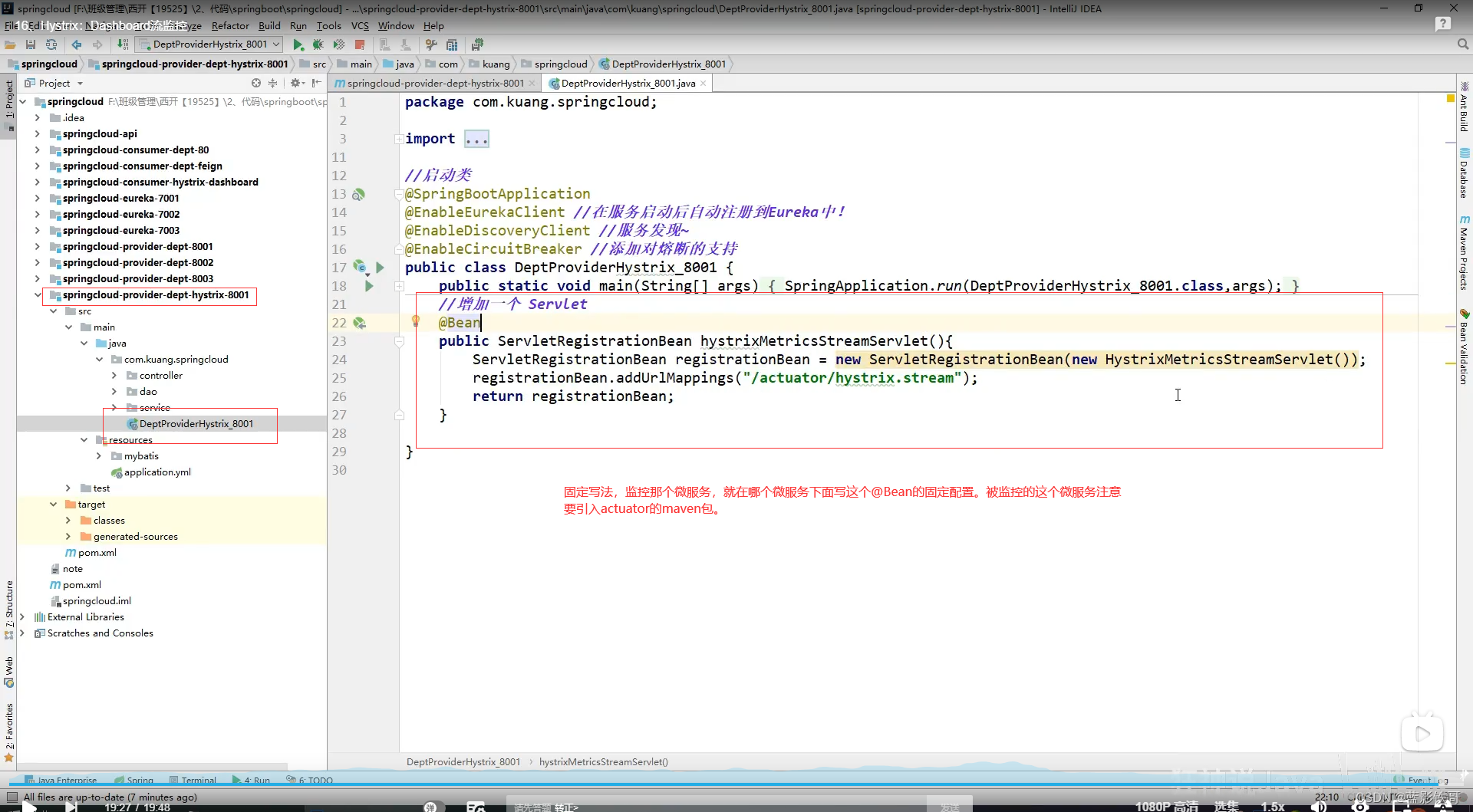Run with coverage toolbar icon
The height and width of the screenshot is (812, 1473).
(339, 44)
